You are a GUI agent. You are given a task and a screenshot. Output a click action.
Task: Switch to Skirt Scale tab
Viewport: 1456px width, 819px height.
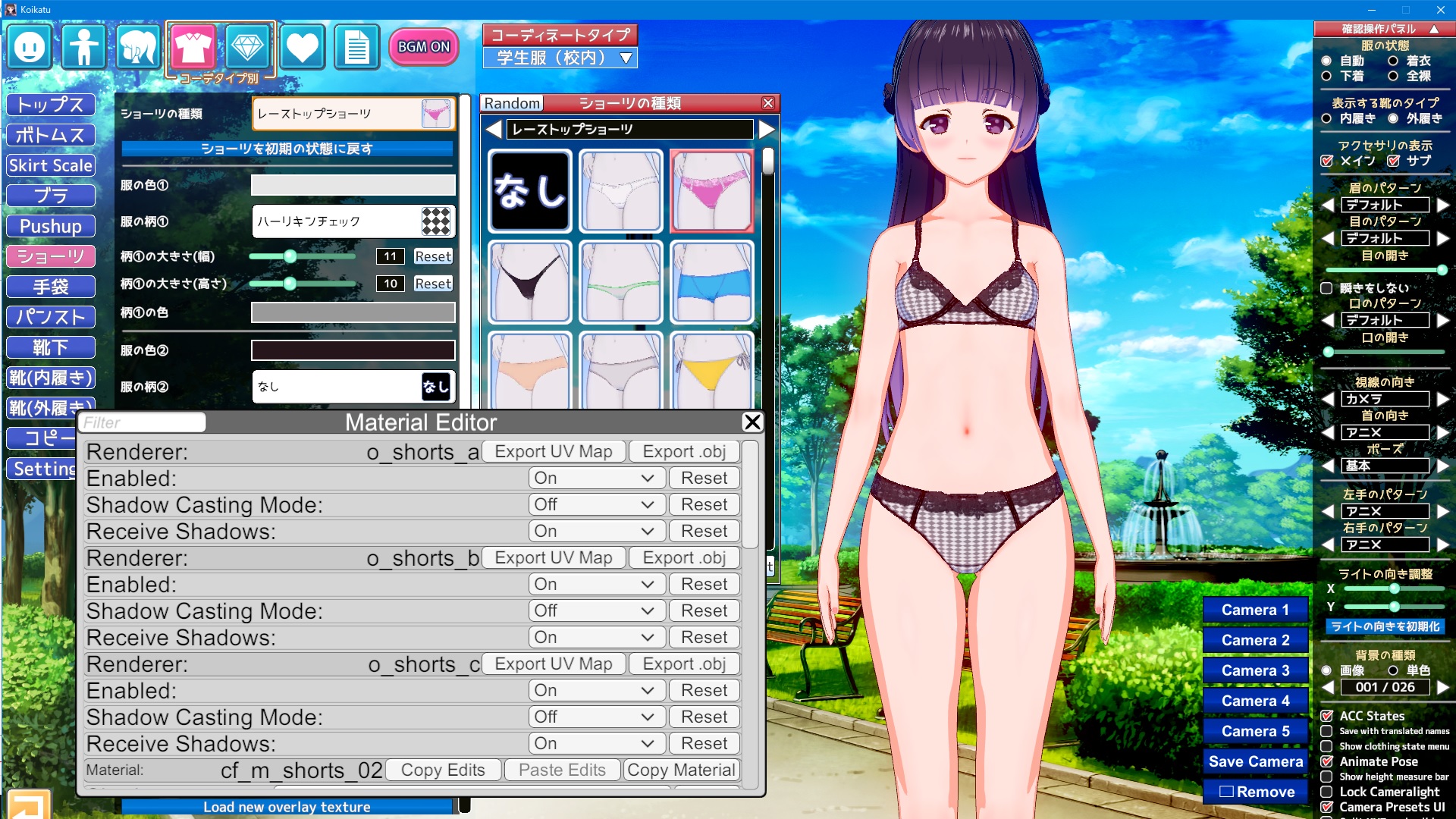51,165
